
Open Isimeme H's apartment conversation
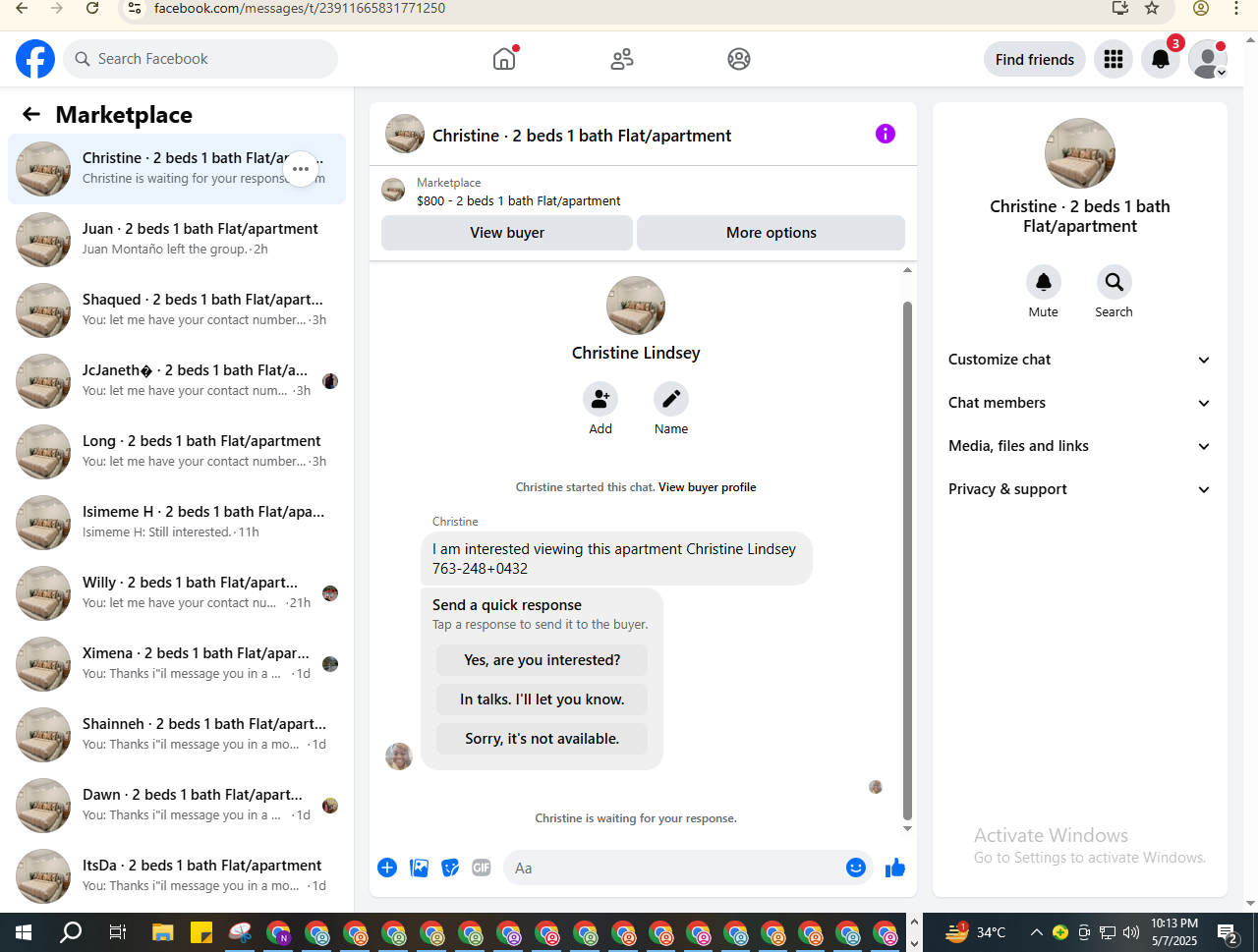(x=177, y=523)
